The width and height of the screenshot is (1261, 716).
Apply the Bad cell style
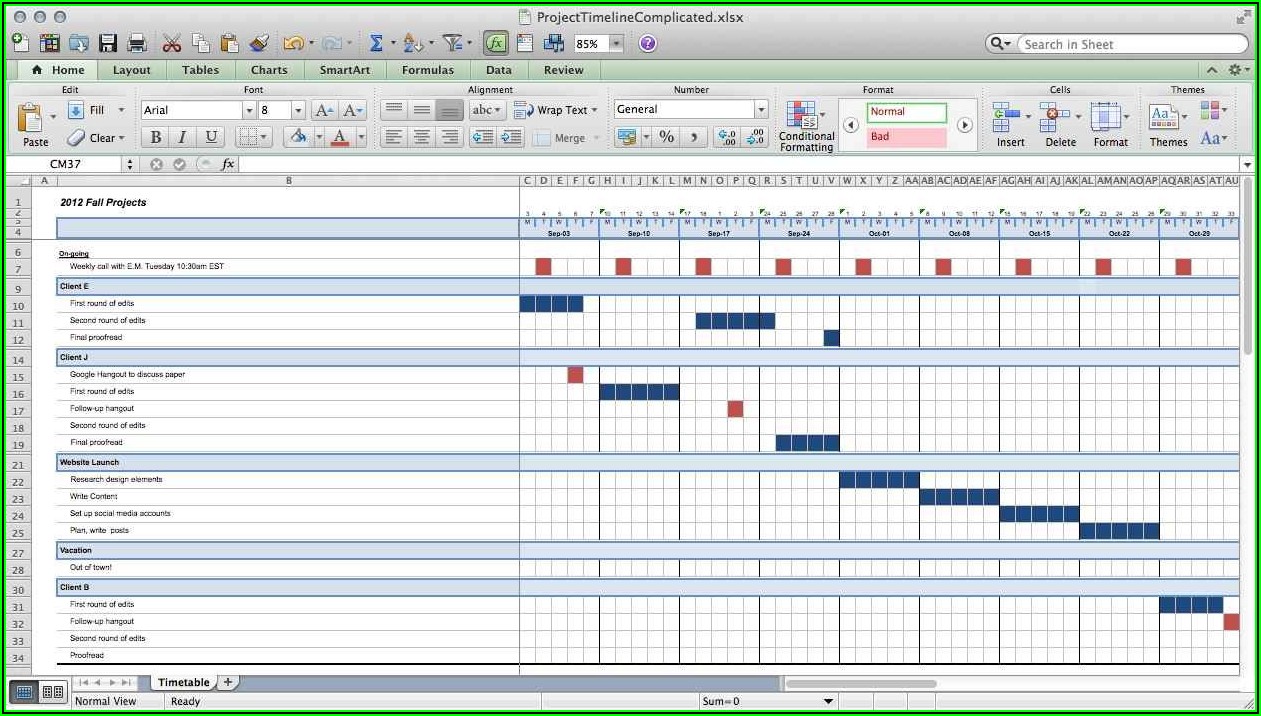point(906,137)
